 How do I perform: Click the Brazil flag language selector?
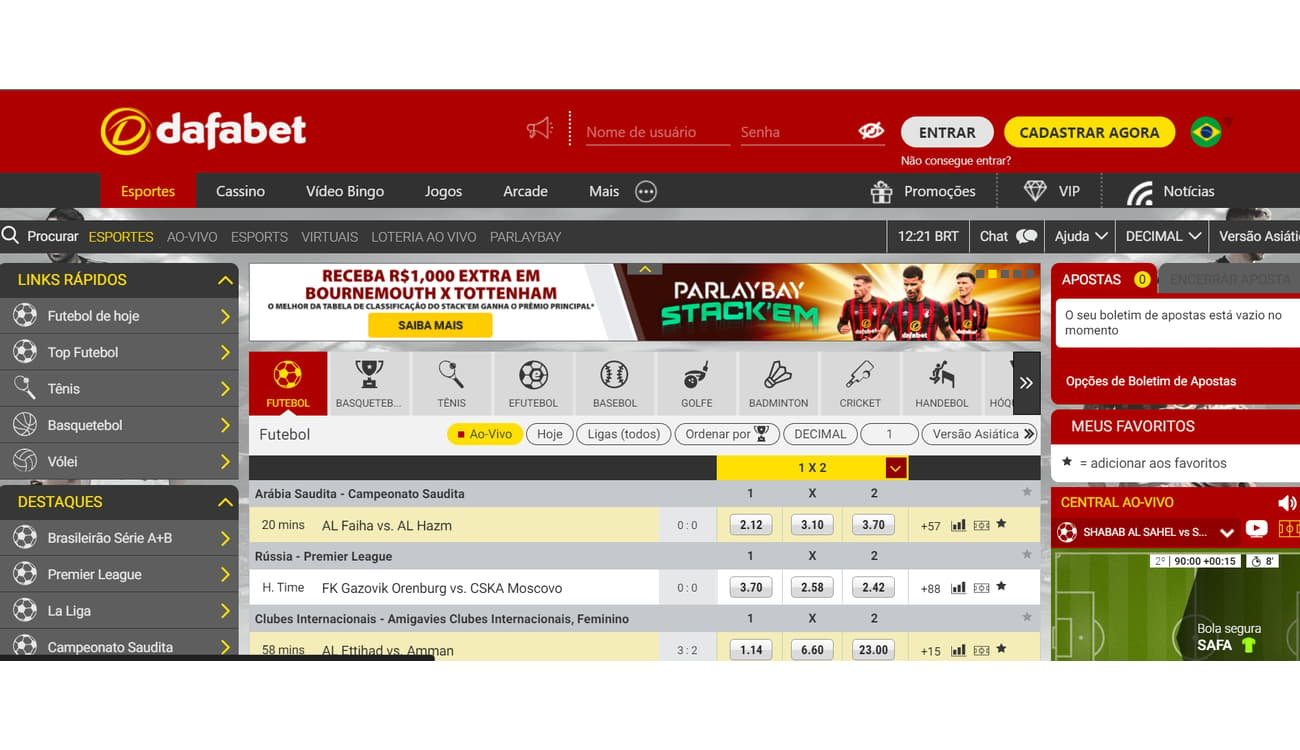pyautogui.click(x=1206, y=132)
